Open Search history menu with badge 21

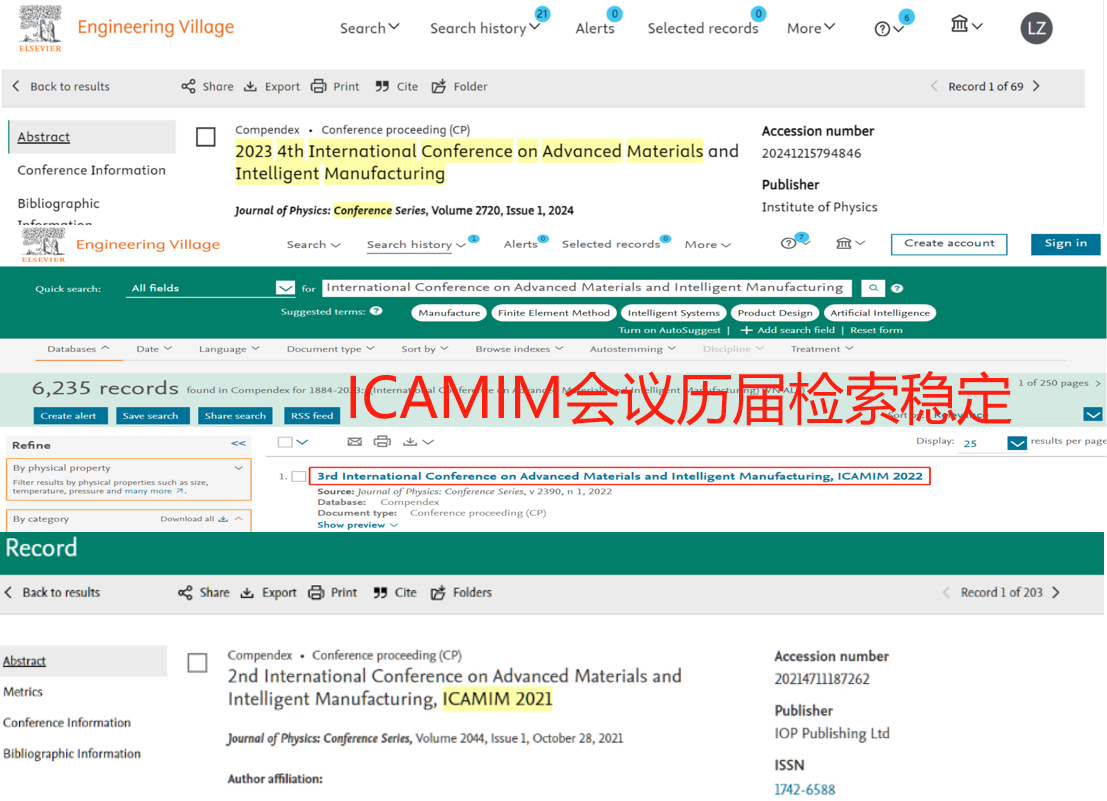coord(485,28)
